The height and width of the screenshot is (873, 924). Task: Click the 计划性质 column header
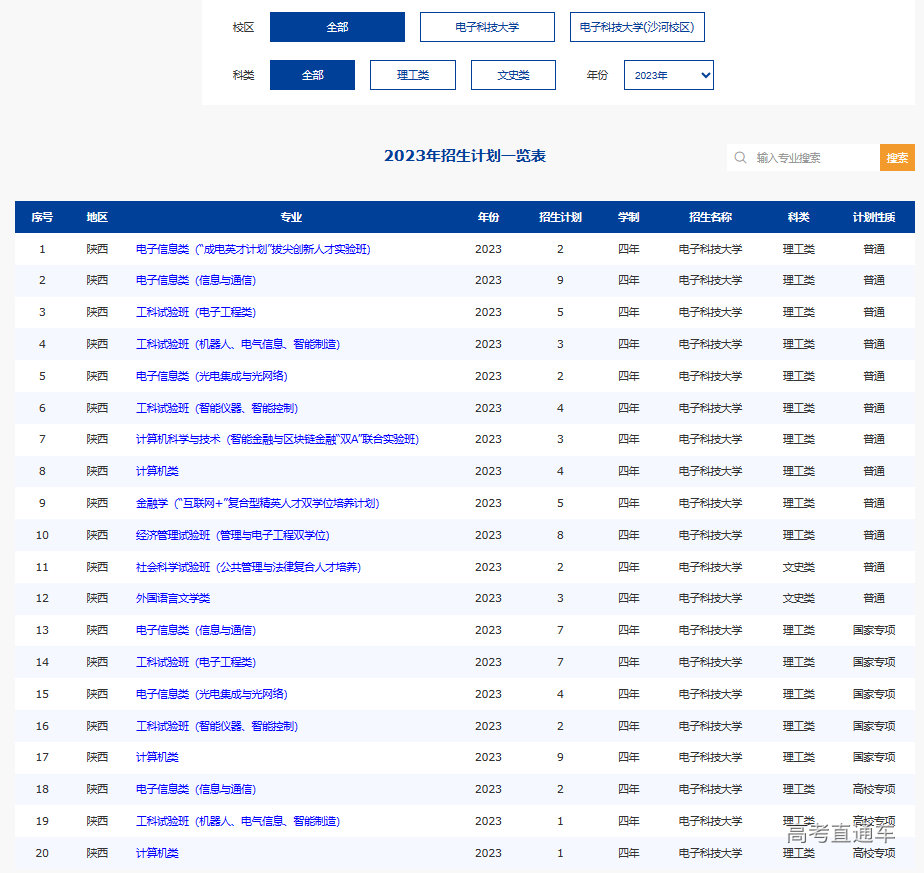click(873, 217)
